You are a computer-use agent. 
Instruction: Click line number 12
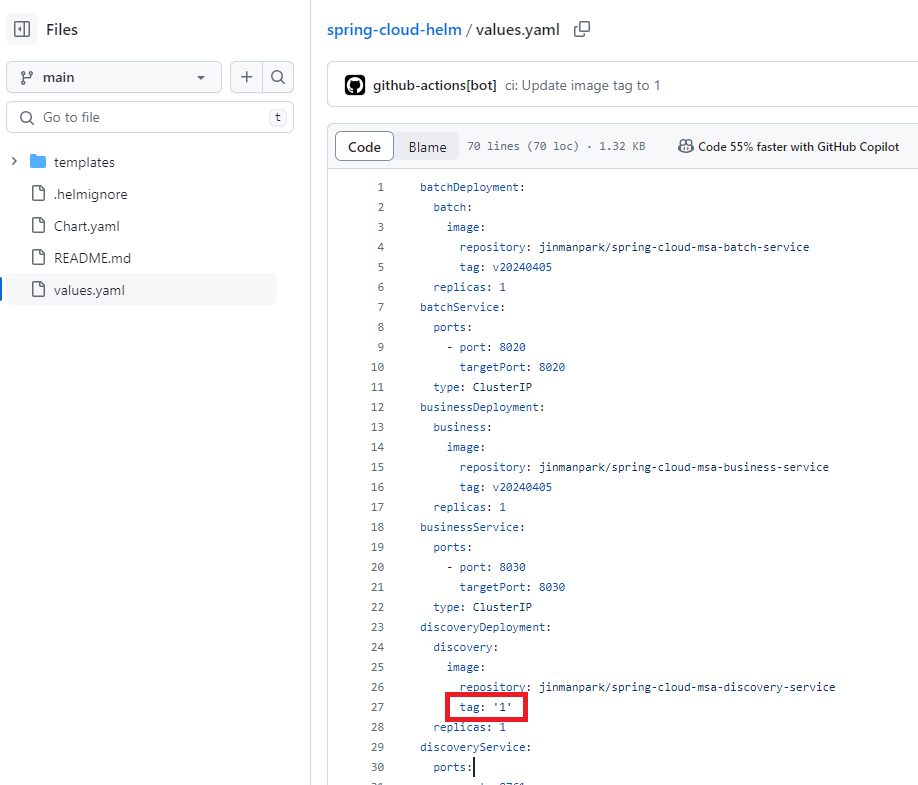(378, 407)
